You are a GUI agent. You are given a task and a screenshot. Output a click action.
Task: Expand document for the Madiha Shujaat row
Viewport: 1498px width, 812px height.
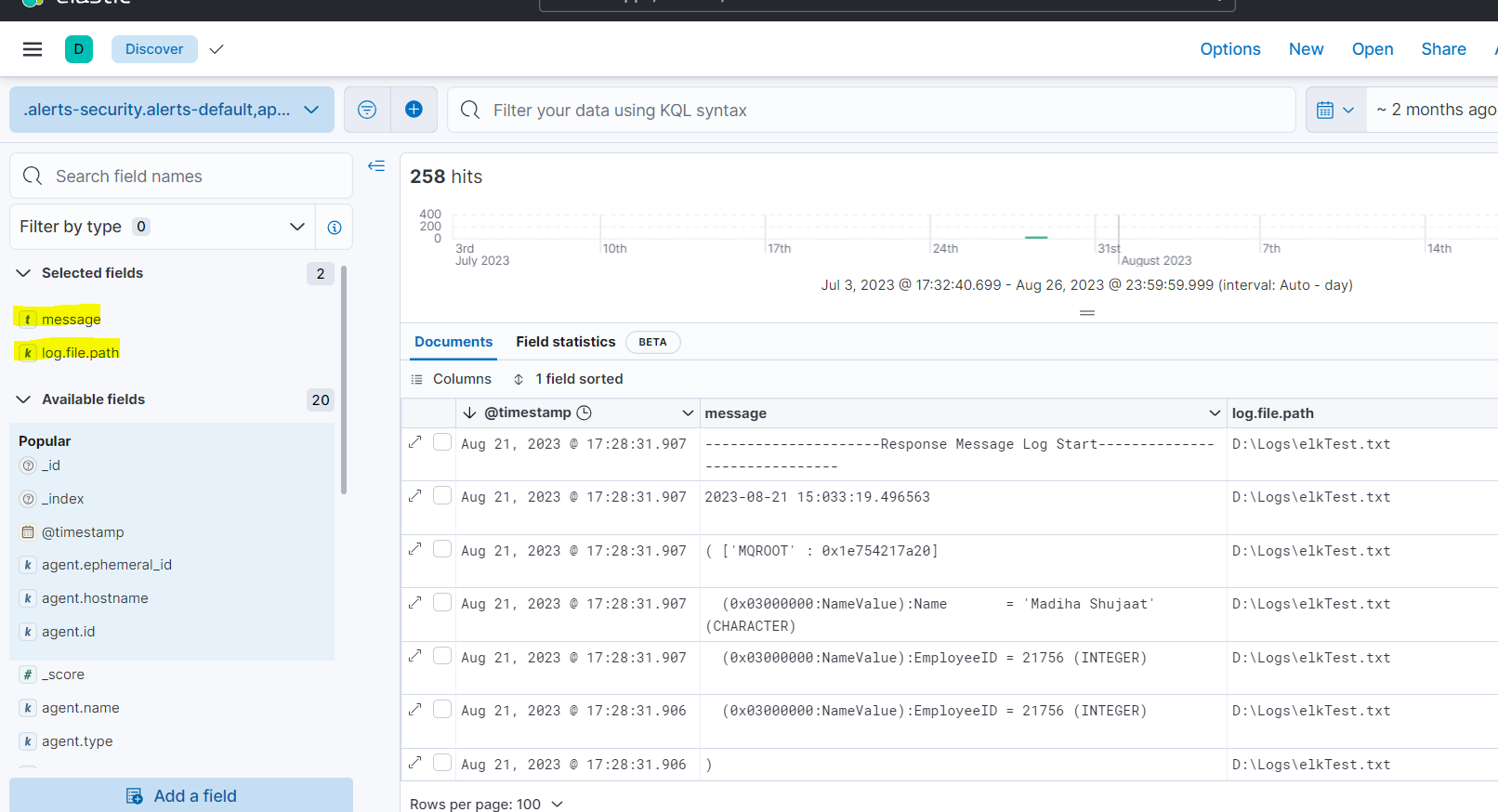click(x=415, y=602)
